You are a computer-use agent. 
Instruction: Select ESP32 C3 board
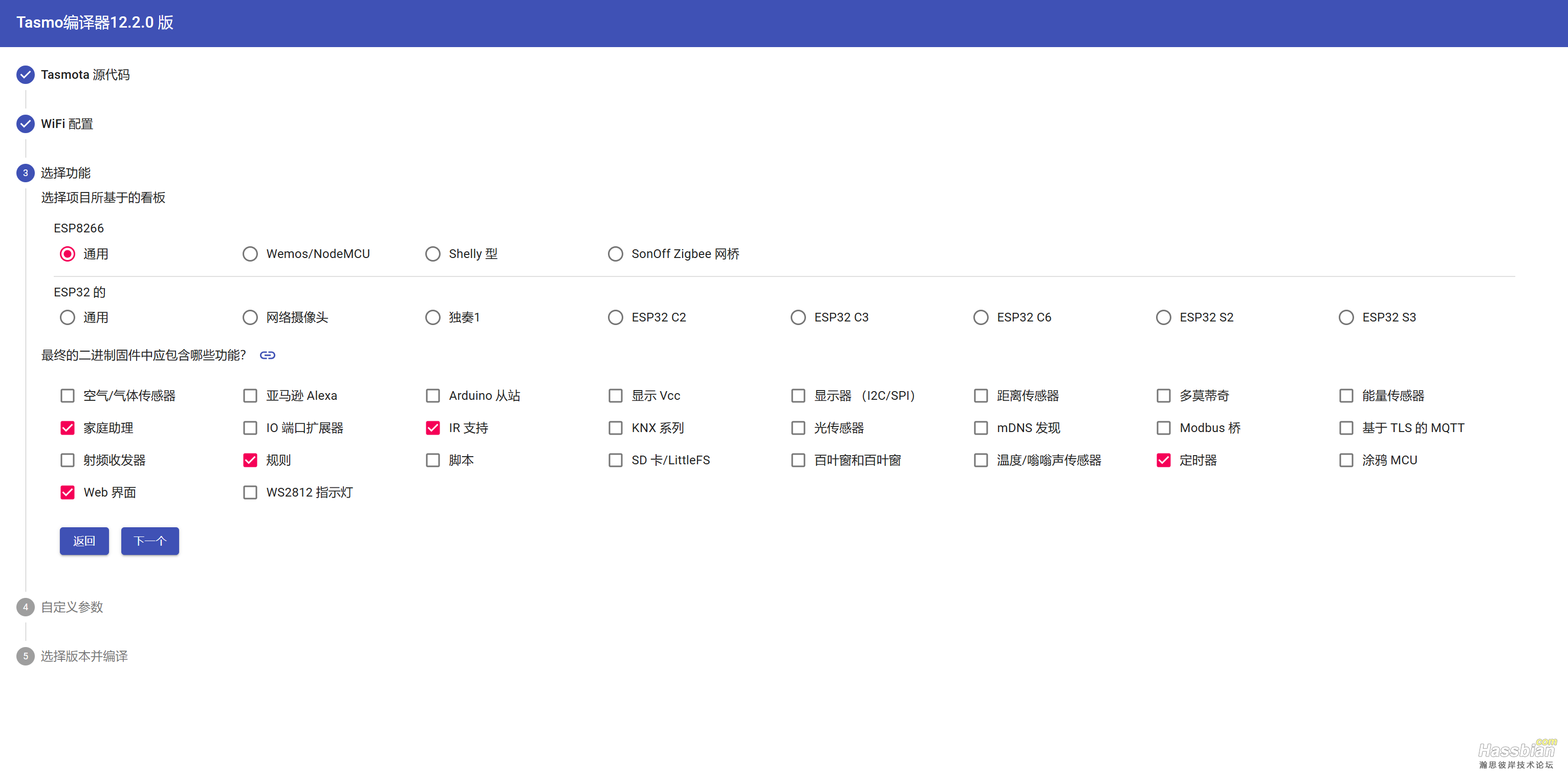(798, 317)
